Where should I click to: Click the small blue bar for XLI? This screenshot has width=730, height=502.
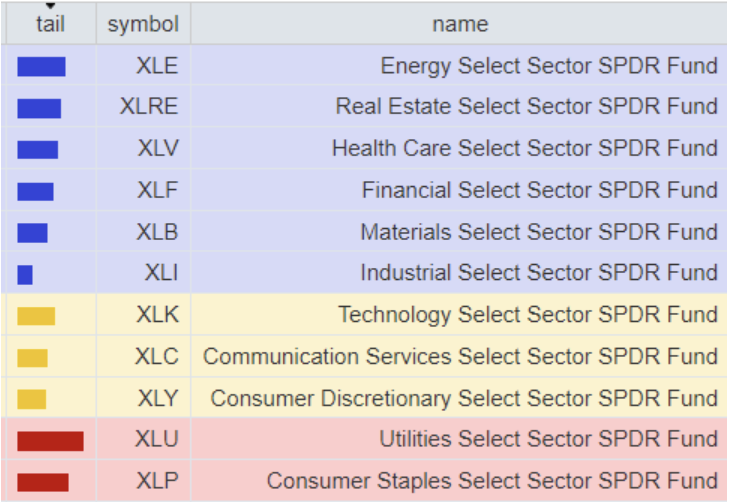[25, 274]
